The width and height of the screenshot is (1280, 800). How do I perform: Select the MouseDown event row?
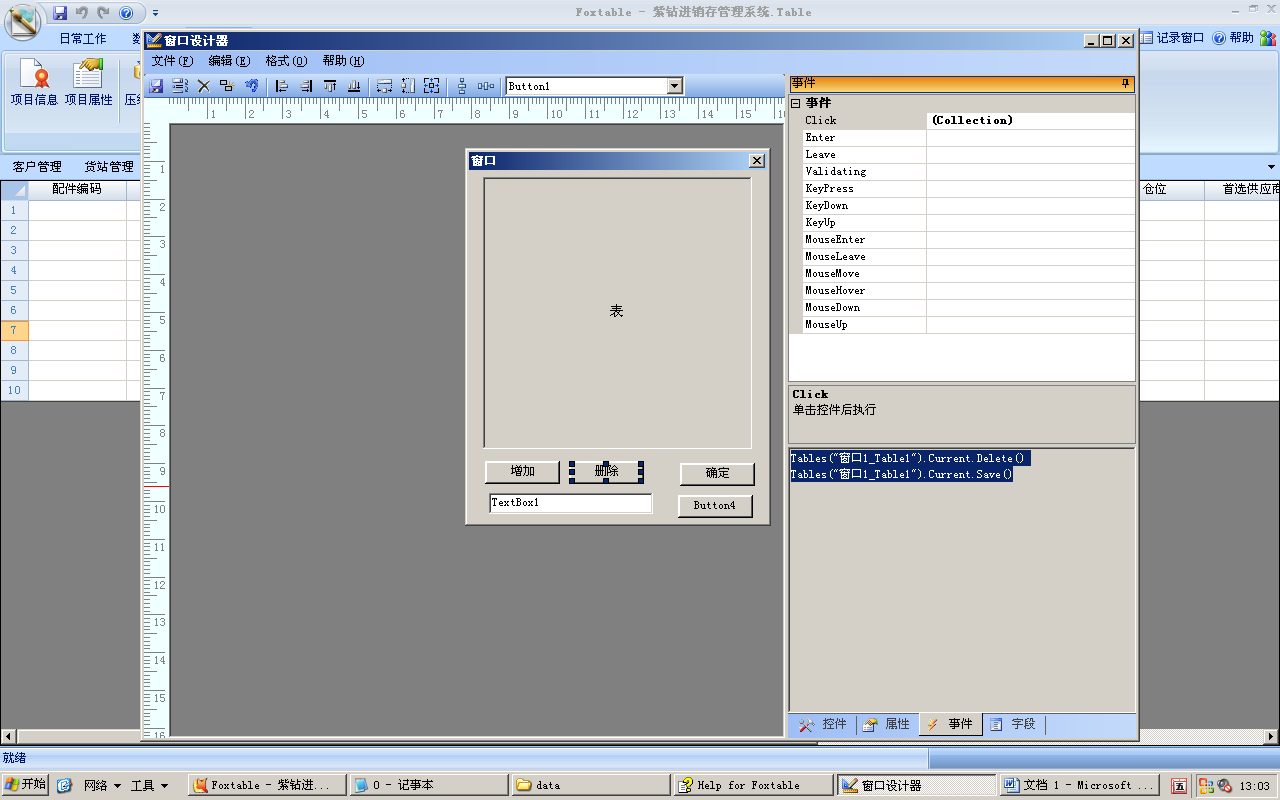(962, 307)
